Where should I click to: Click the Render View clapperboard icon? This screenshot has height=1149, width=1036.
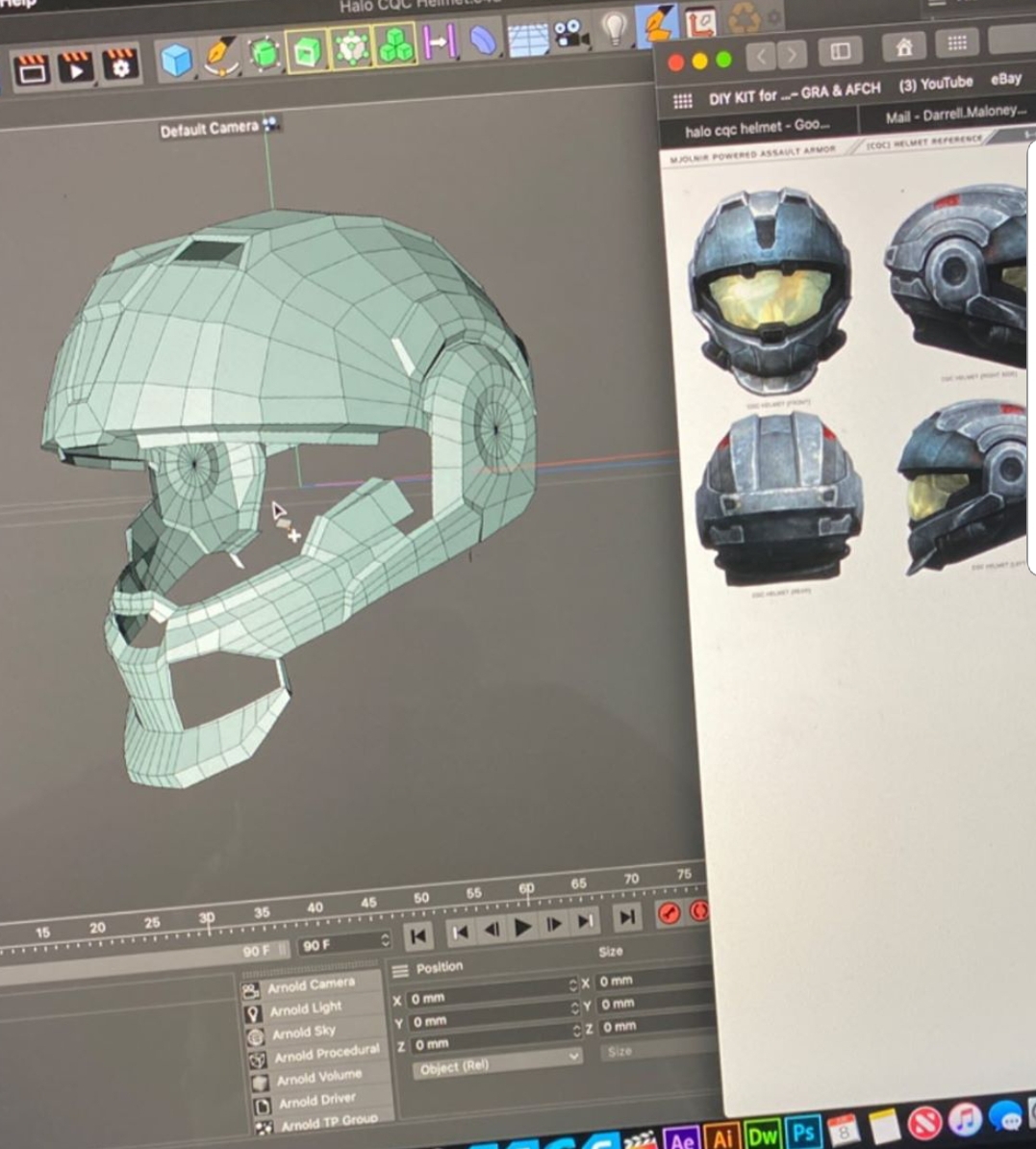[x=32, y=68]
